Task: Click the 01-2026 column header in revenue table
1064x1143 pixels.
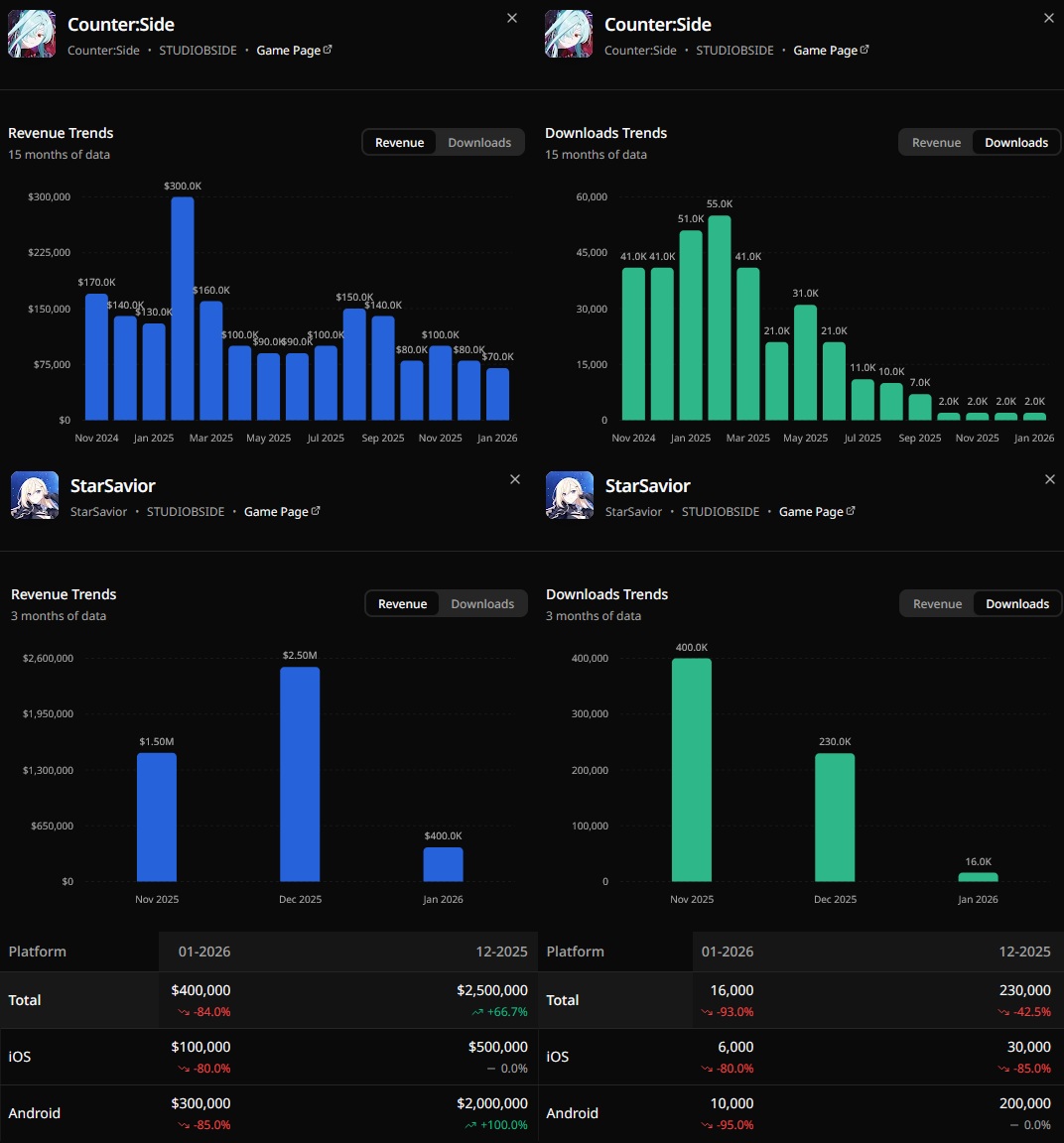Action: pyautogui.click(x=204, y=952)
